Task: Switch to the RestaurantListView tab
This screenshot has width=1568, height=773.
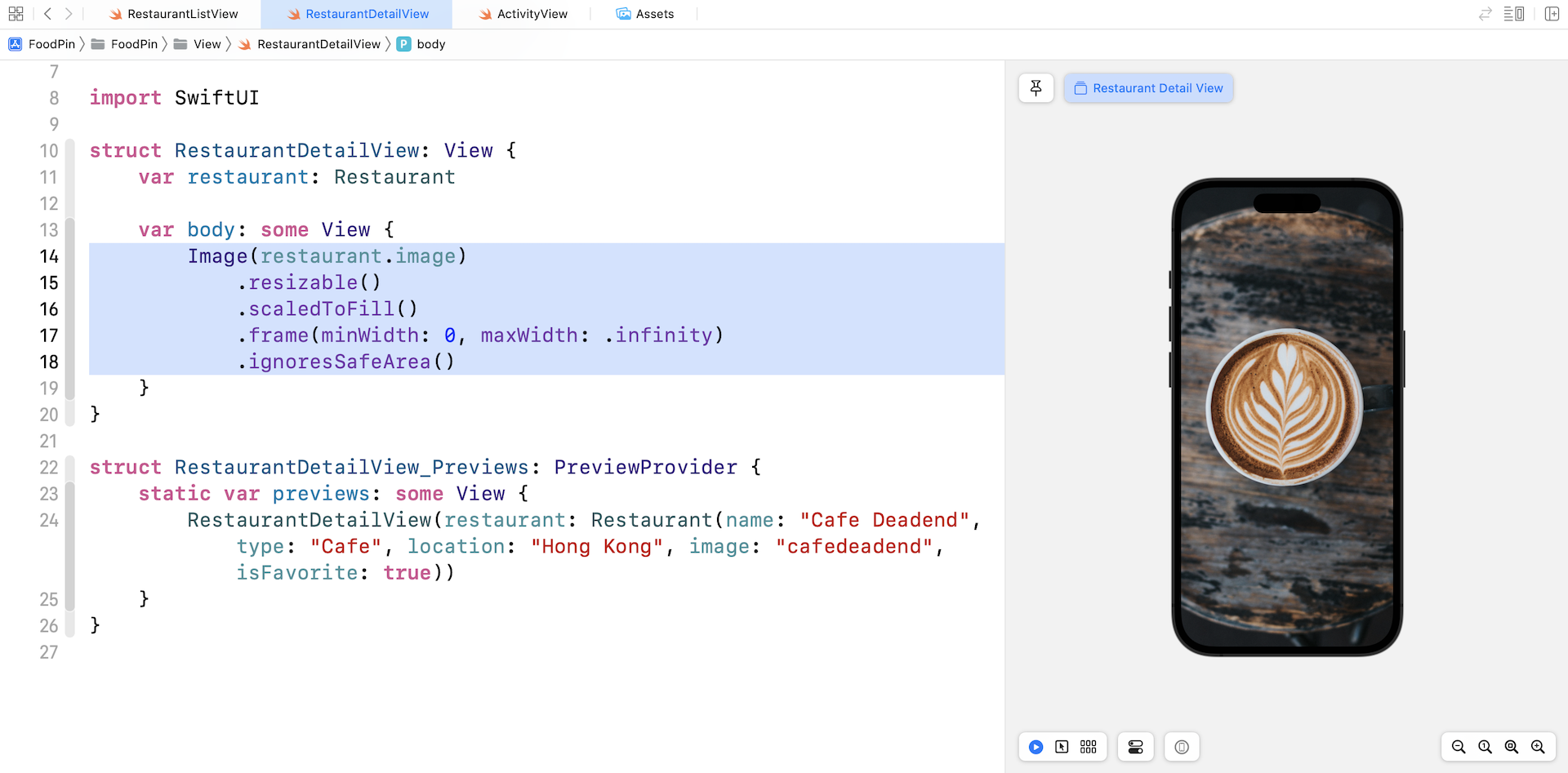Action: 174,14
